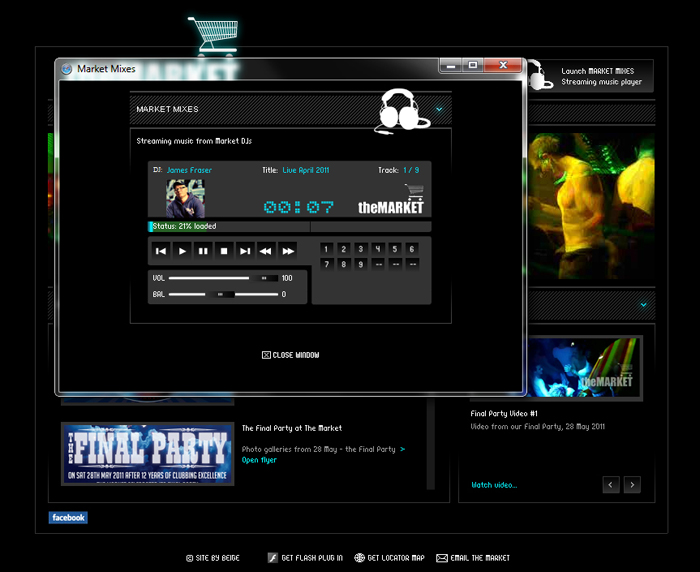The image size is (700, 572).
Task: Select track number 3
Action: click(361, 249)
